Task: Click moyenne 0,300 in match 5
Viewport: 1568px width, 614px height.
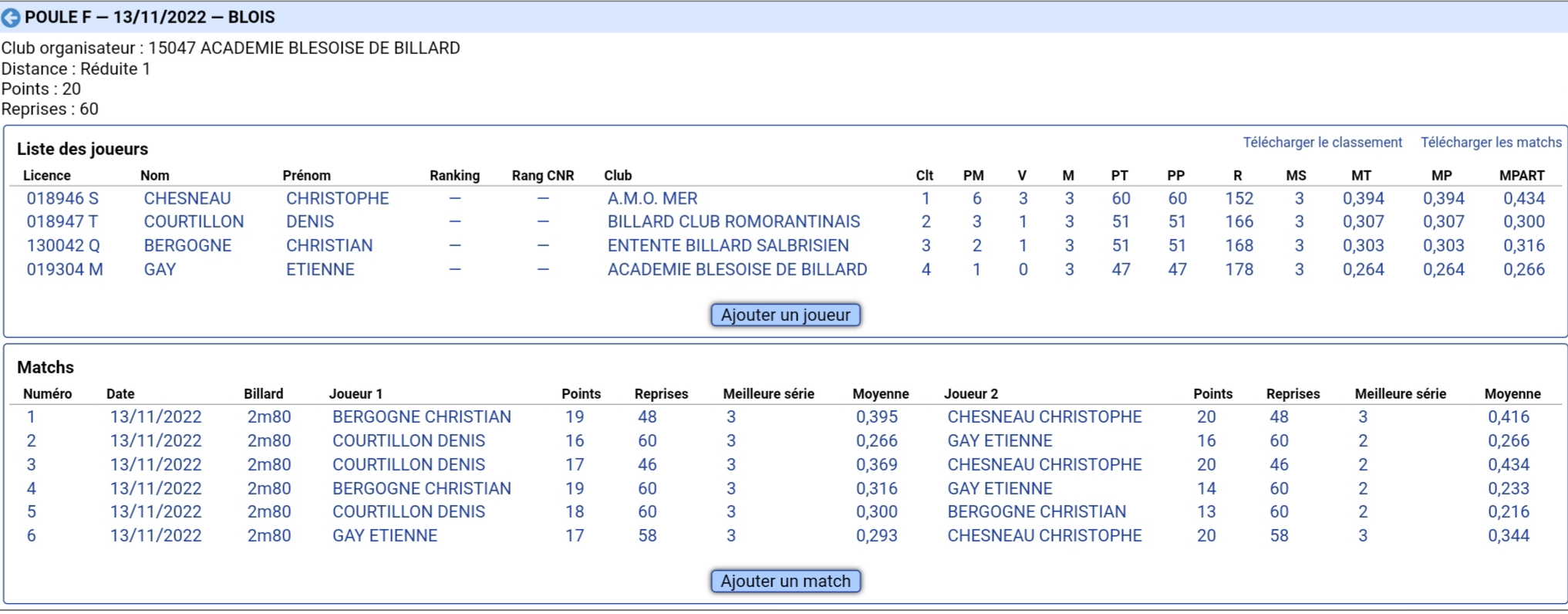Action: pos(877,511)
